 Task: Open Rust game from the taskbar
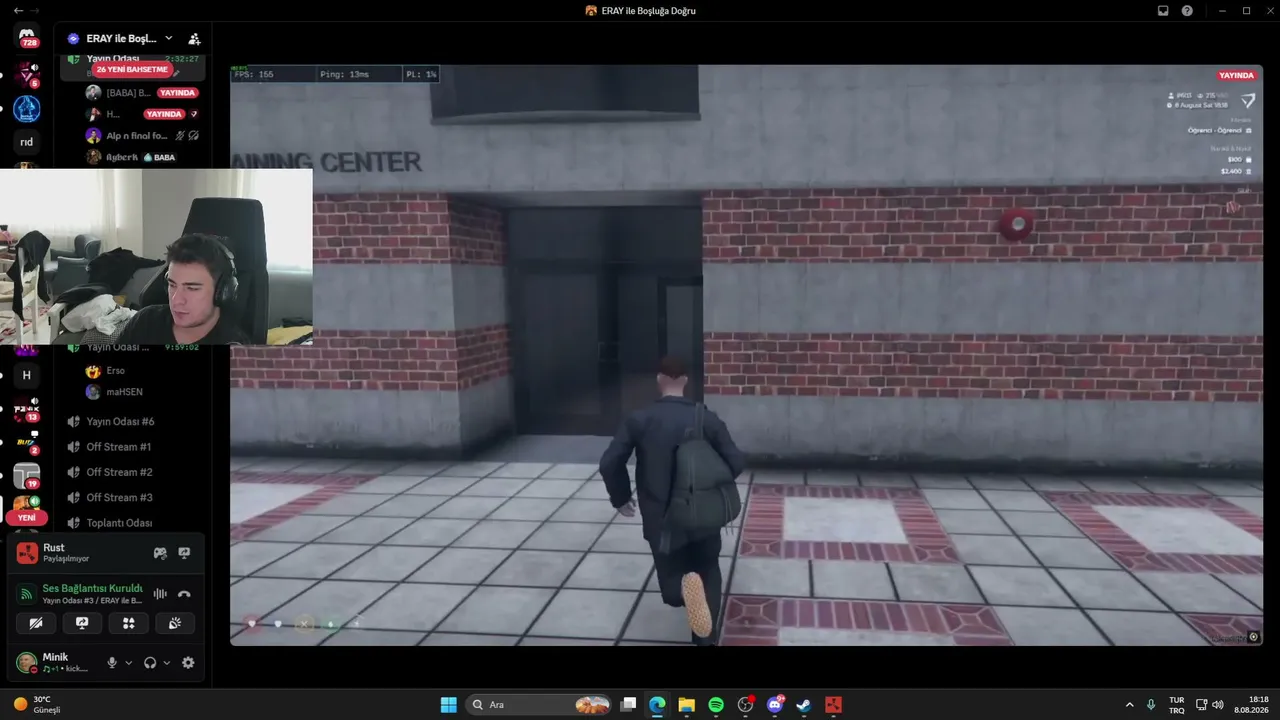(x=833, y=705)
